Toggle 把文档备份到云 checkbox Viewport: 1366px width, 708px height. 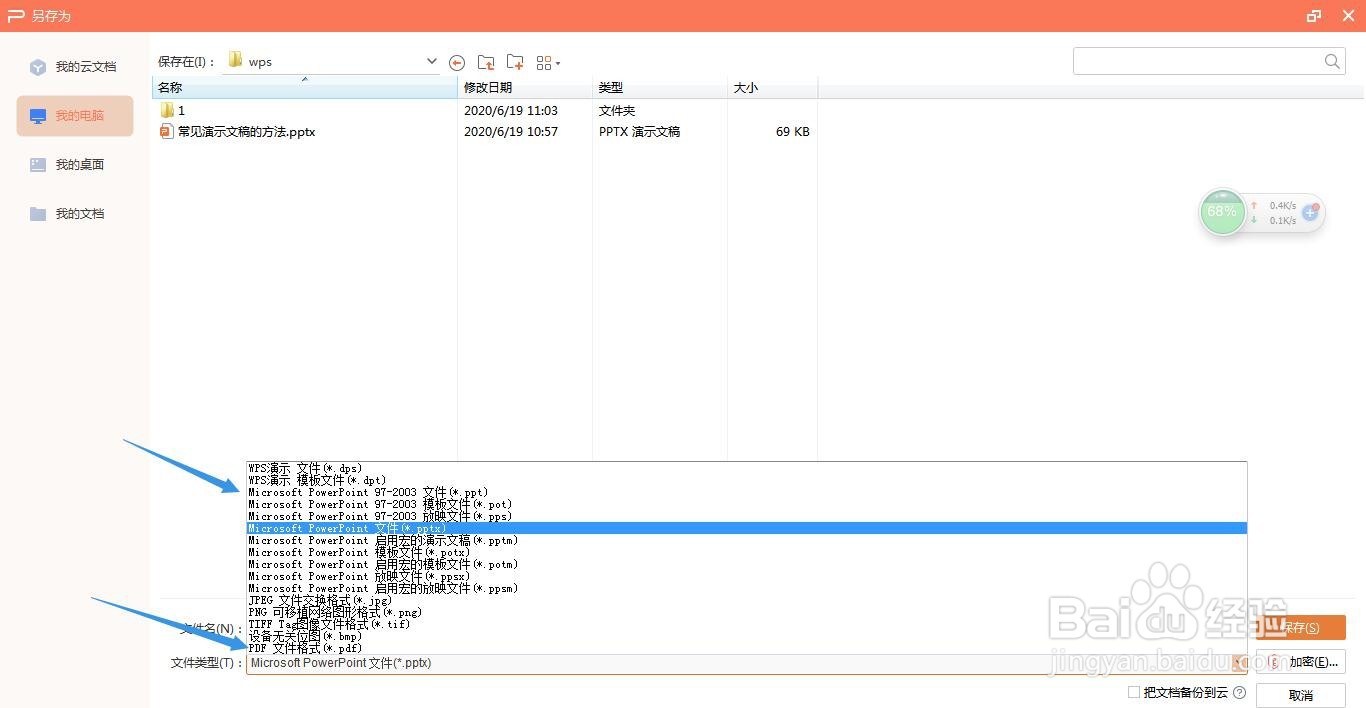pyautogui.click(x=1134, y=692)
